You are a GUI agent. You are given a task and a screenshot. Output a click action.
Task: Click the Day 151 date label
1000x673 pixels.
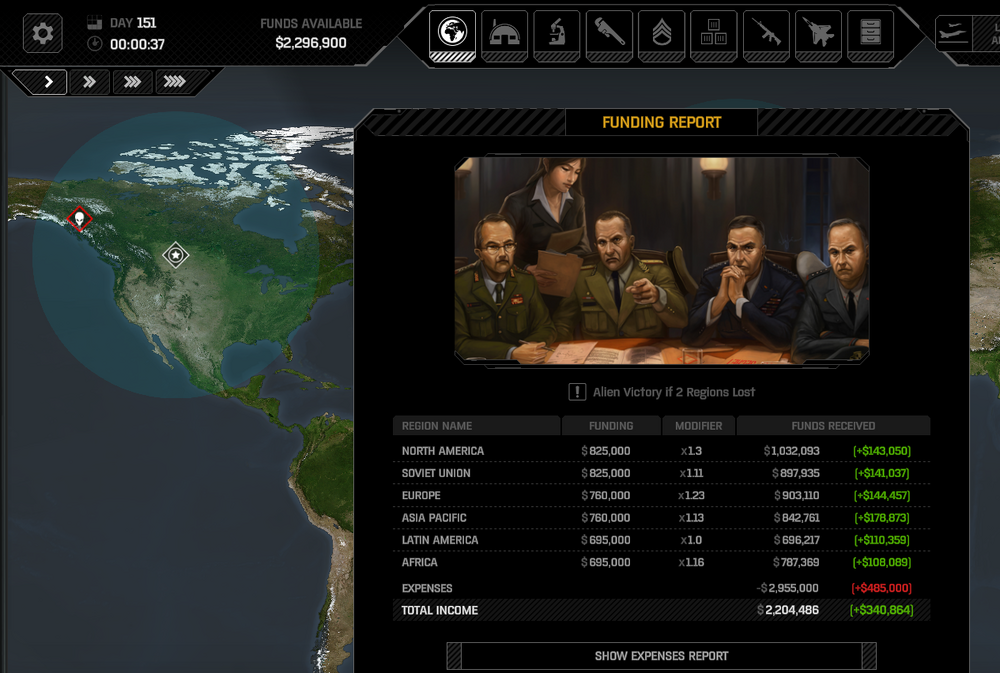click(x=133, y=23)
